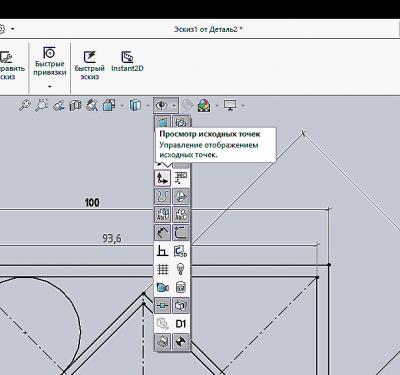Collapse the Hide/Show Items dropdown arrow
This screenshot has height=375, width=400.
[x=174, y=106]
